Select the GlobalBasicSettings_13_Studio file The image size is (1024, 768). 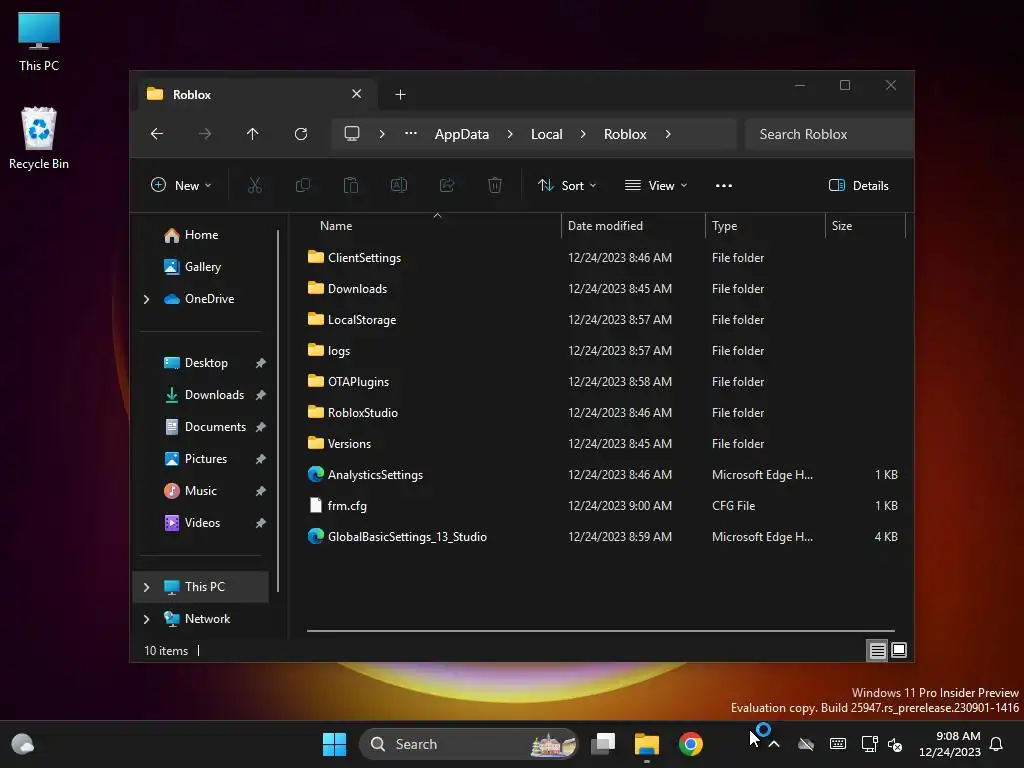[602, 537]
